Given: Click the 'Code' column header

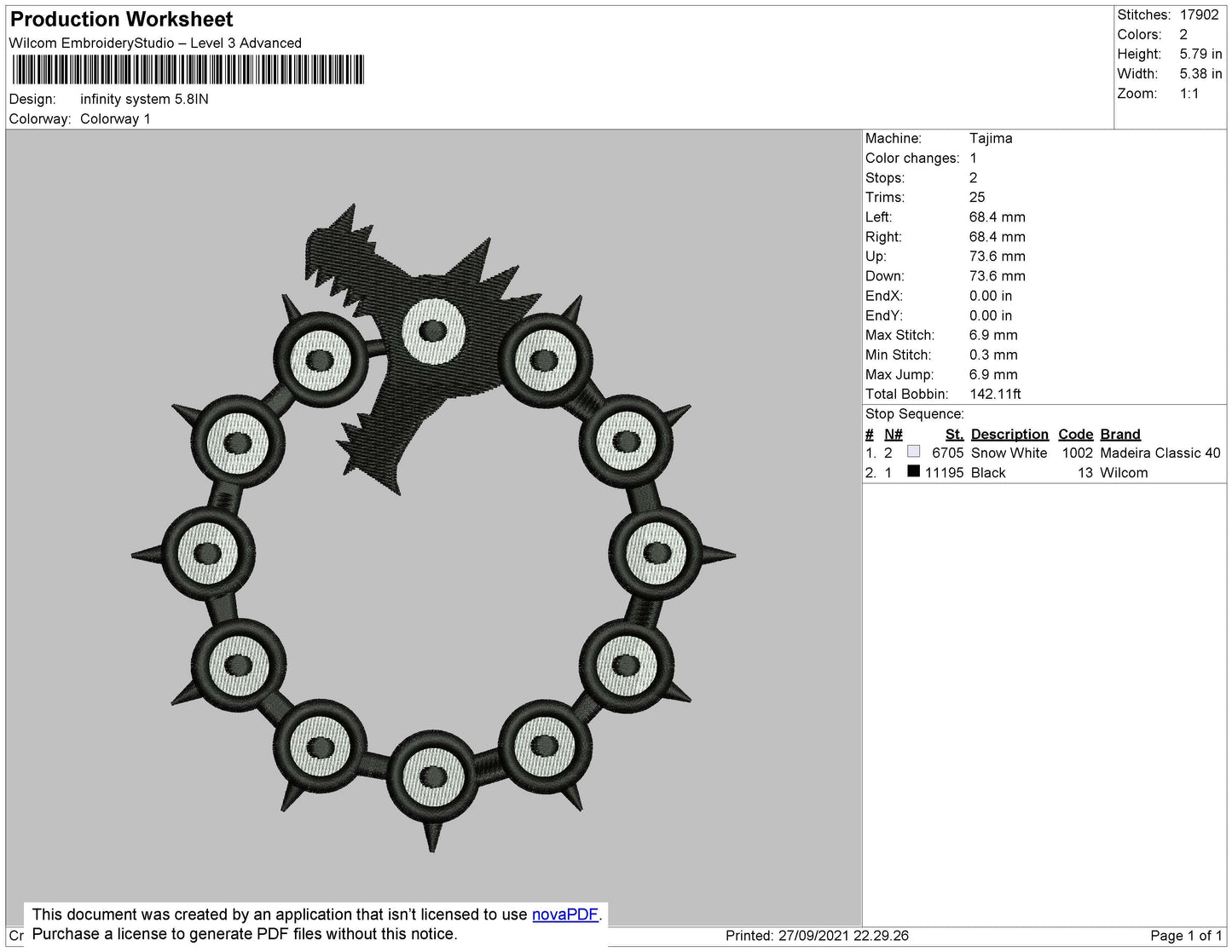Looking at the screenshot, I should pyautogui.click(x=1076, y=435).
